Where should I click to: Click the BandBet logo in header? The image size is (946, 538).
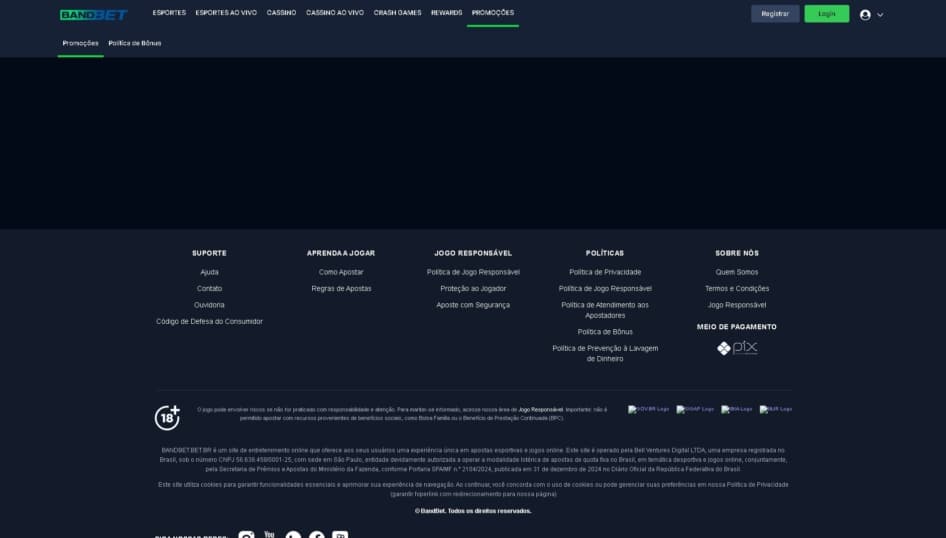pos(93,14)
